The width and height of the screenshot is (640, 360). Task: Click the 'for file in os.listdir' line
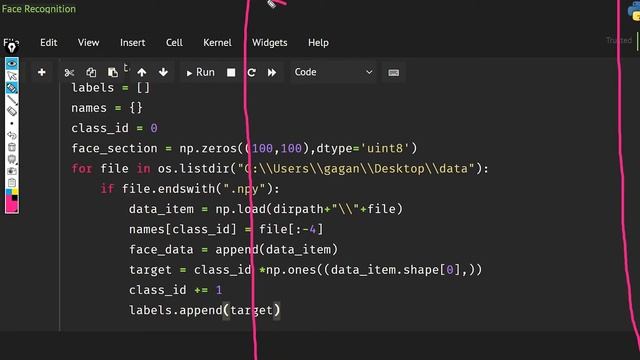point(280,169)
